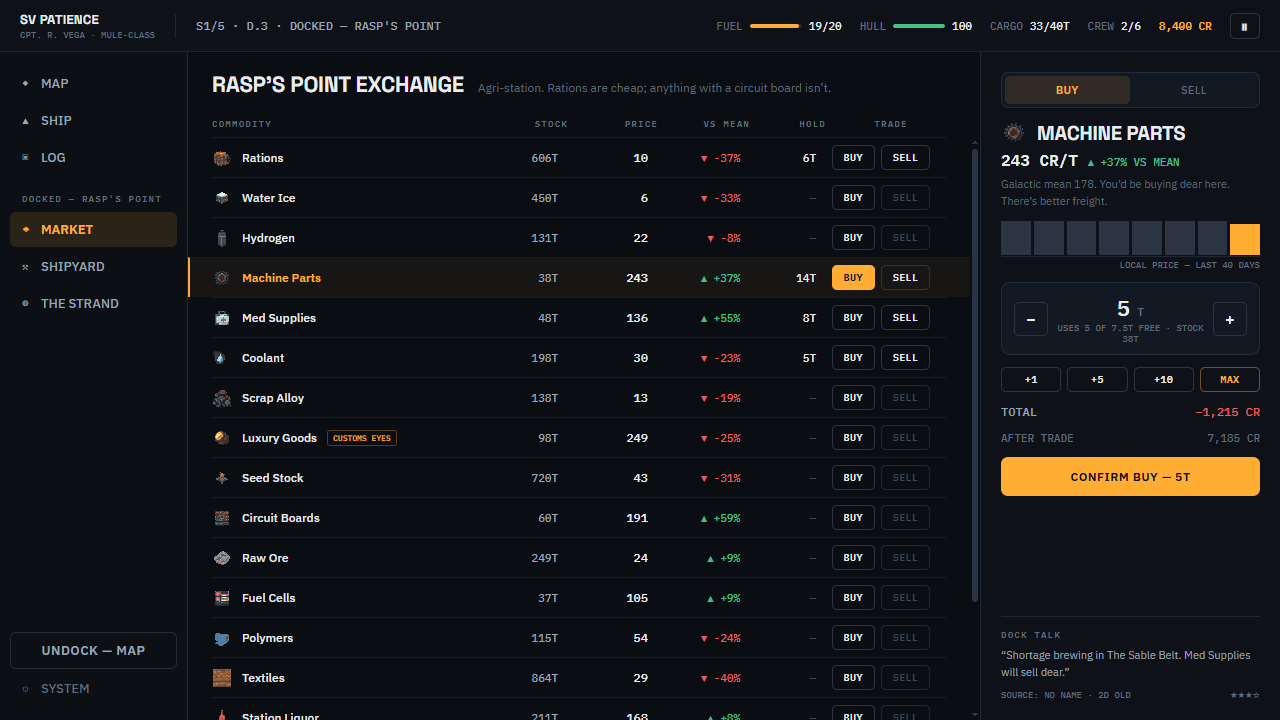Confirm buy of 5T Machine Parts
Image resolution: width=1280 pixels, height=720 pixels.
pyautogui.click(x=1130, y=477)
